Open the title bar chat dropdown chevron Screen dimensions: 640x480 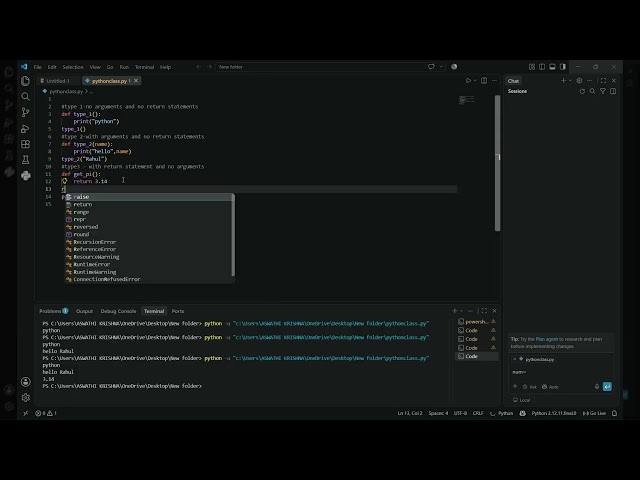pyautogui.click(x=441, y=67)
